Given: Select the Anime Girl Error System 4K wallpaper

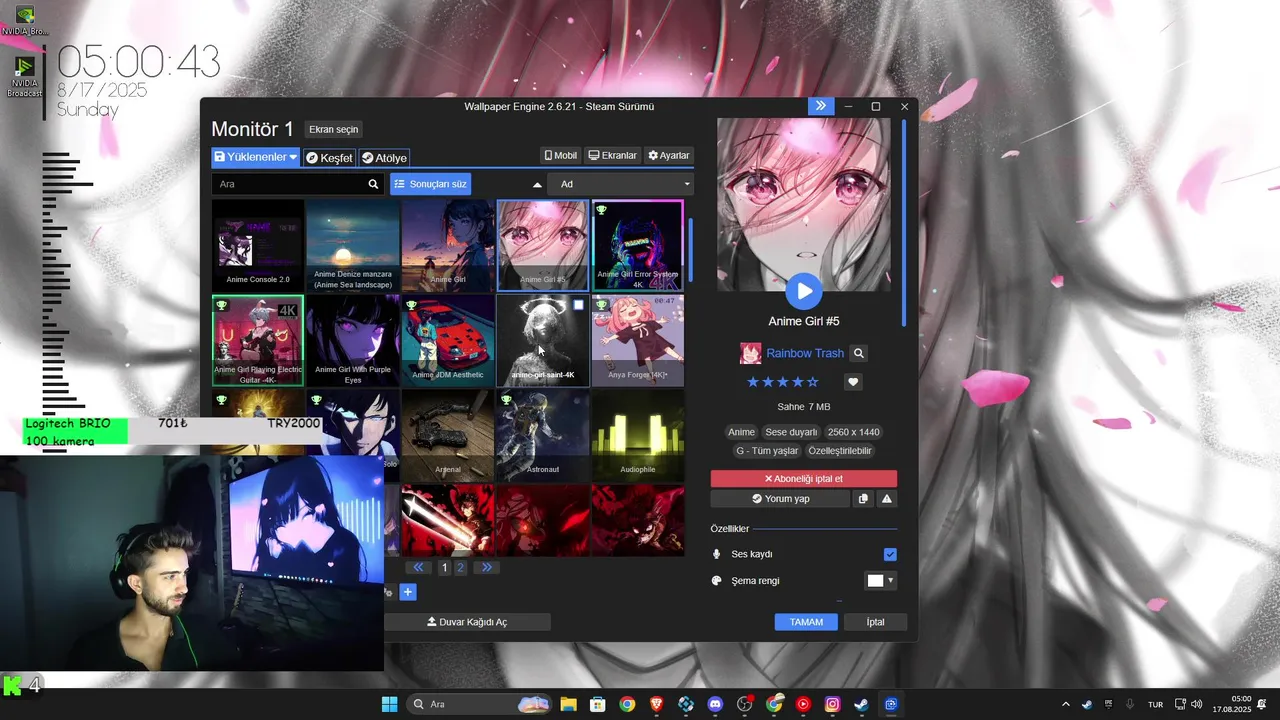Looking at the screenshot, I should pos(638,246).
